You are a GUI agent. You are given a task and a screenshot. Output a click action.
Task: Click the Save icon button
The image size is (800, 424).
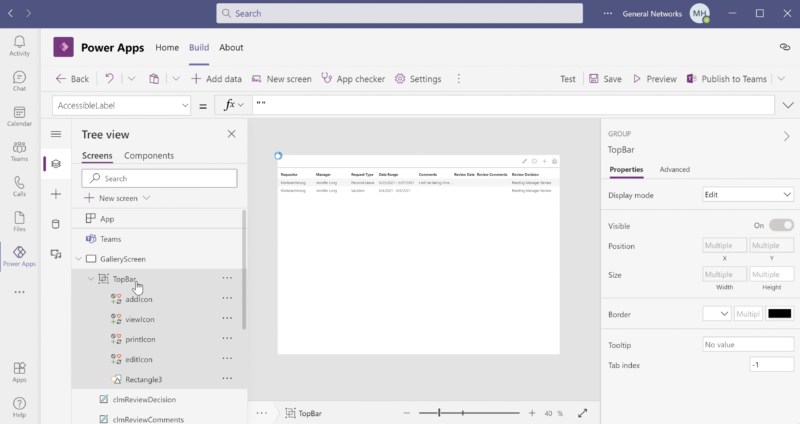point(605,79)
